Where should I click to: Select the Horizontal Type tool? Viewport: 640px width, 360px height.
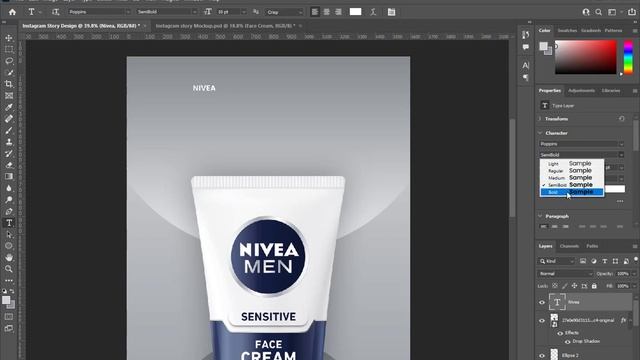pos(9,223)
